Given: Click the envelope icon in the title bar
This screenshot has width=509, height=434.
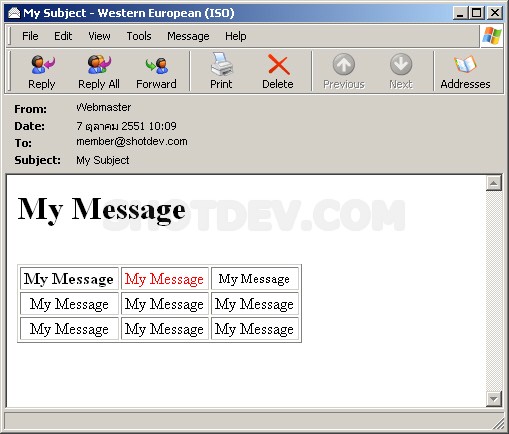Looking at the screenshot, I should [14, 13].
